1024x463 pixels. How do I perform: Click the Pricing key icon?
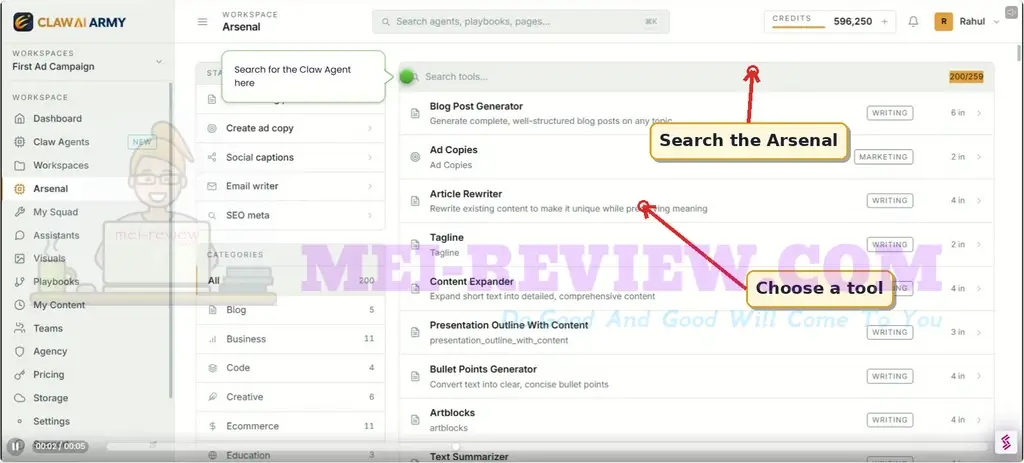coord(20,375)
